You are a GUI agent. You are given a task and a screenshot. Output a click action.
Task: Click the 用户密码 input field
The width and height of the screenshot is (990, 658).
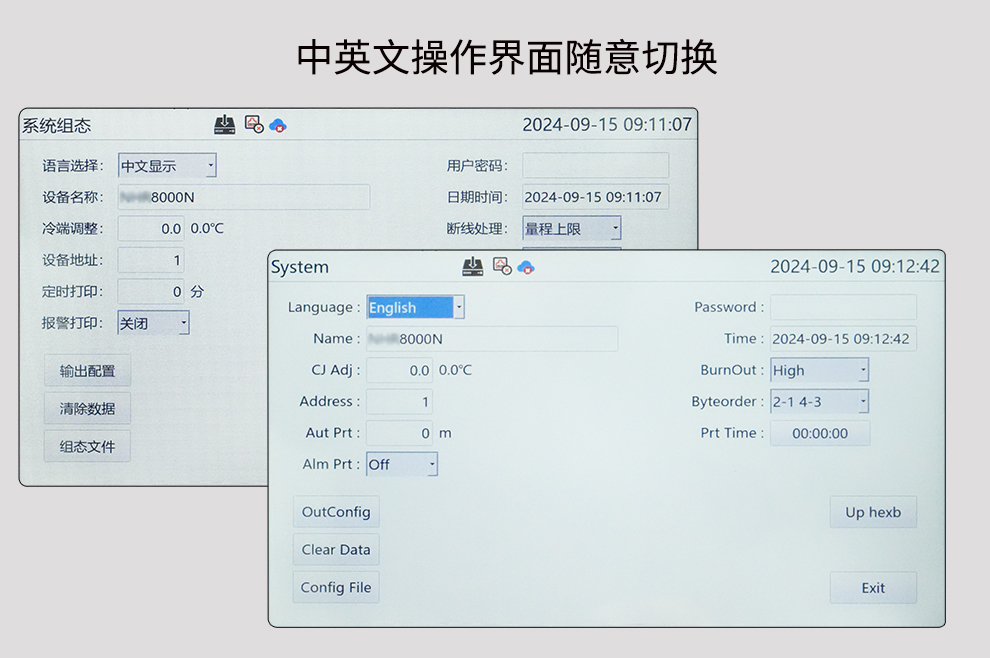coord(595,164)
